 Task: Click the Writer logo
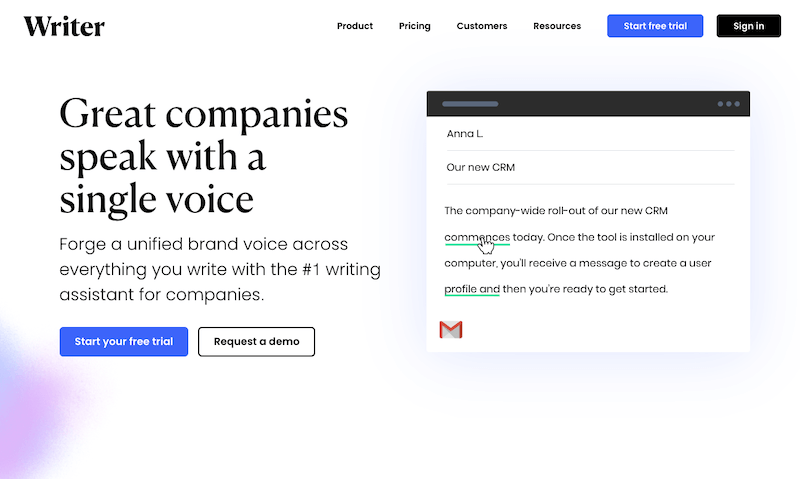64,26
